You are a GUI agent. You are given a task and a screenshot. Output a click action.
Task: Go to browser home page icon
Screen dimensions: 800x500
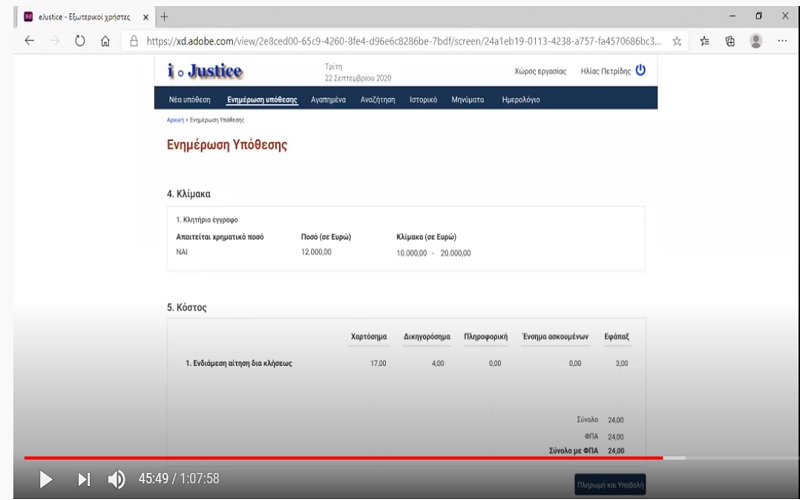(106, 41)
